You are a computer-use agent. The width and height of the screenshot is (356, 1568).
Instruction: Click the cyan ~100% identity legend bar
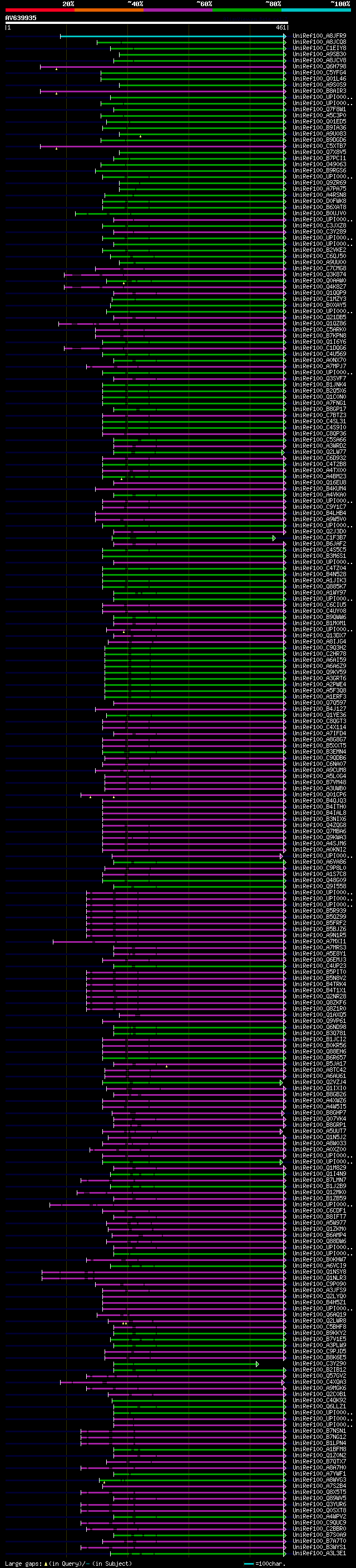(316, 10)
